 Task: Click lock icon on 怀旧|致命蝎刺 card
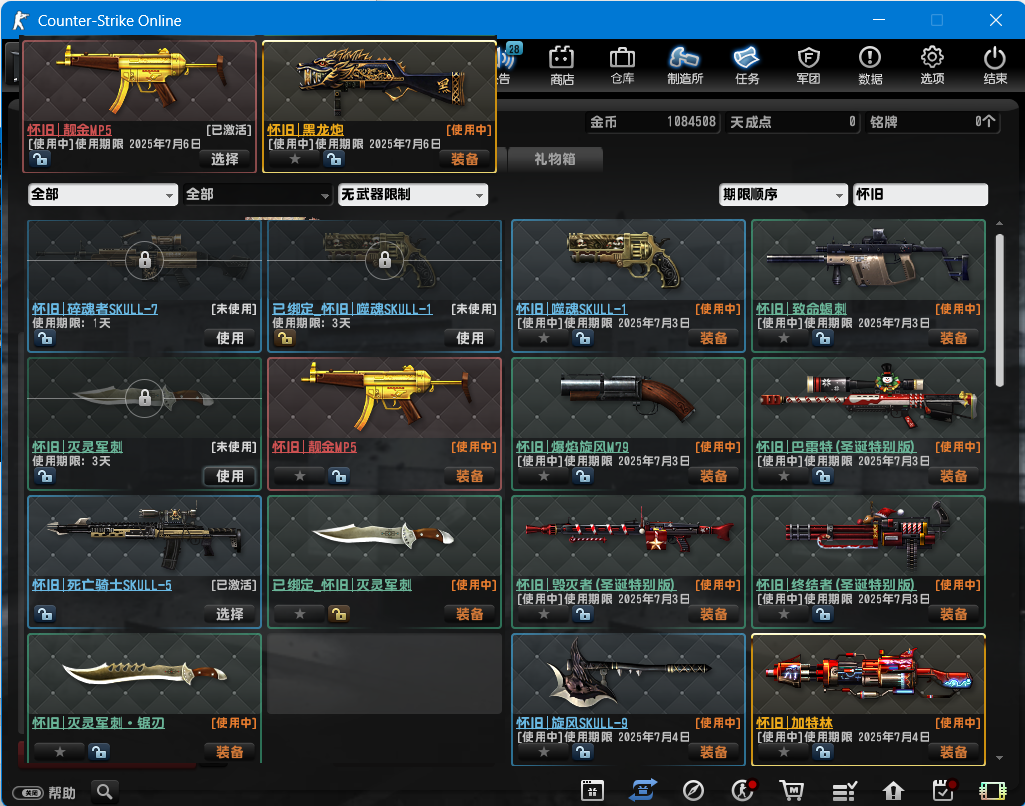822,338
